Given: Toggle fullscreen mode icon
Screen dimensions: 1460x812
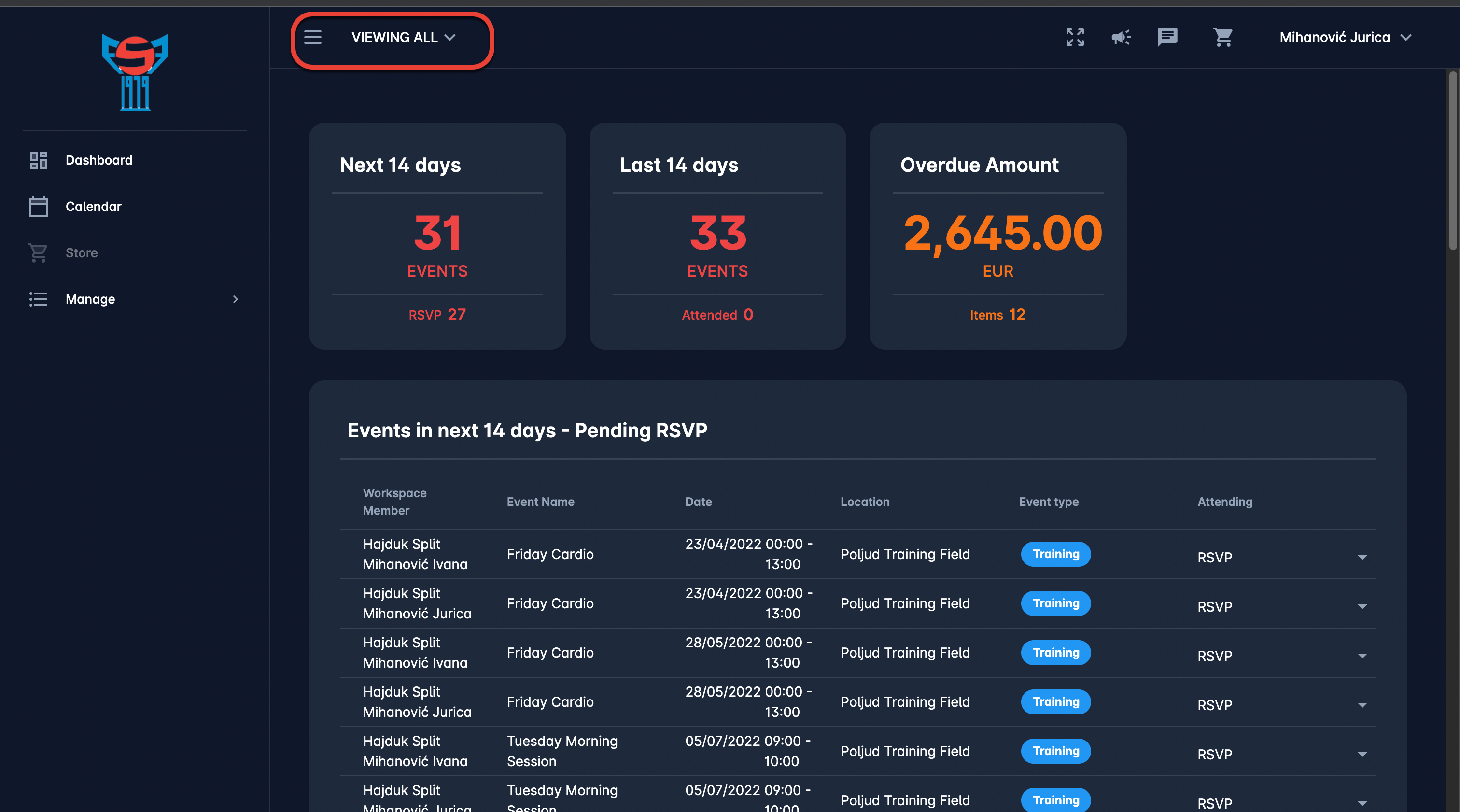Looking at the screenshot, I should pos(1075,37).
